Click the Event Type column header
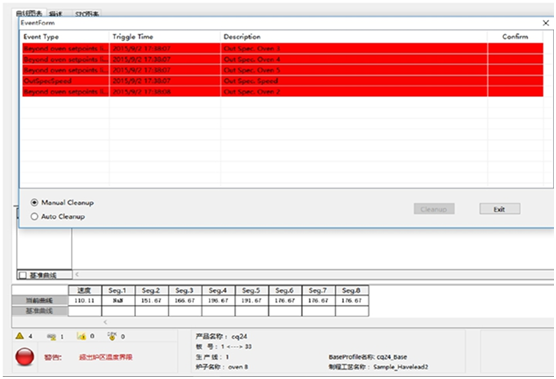Image resolution: width=556 pixels, height=379 pixels. pos(65,37)
